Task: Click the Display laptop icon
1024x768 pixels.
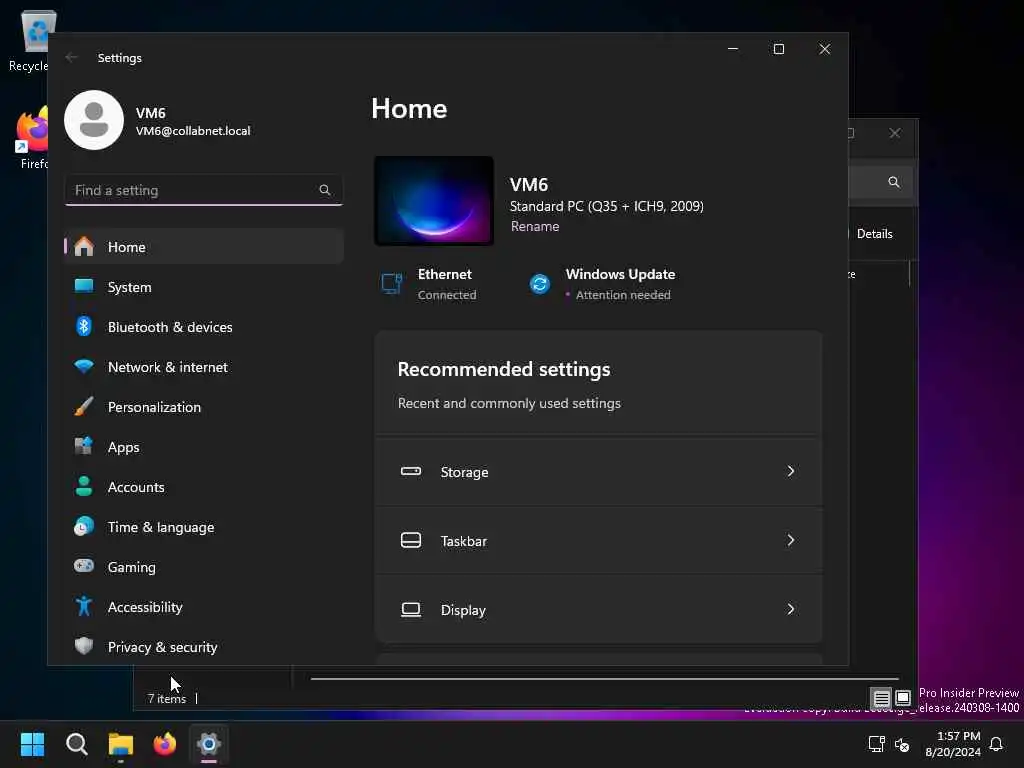Action: click(411, 609)
